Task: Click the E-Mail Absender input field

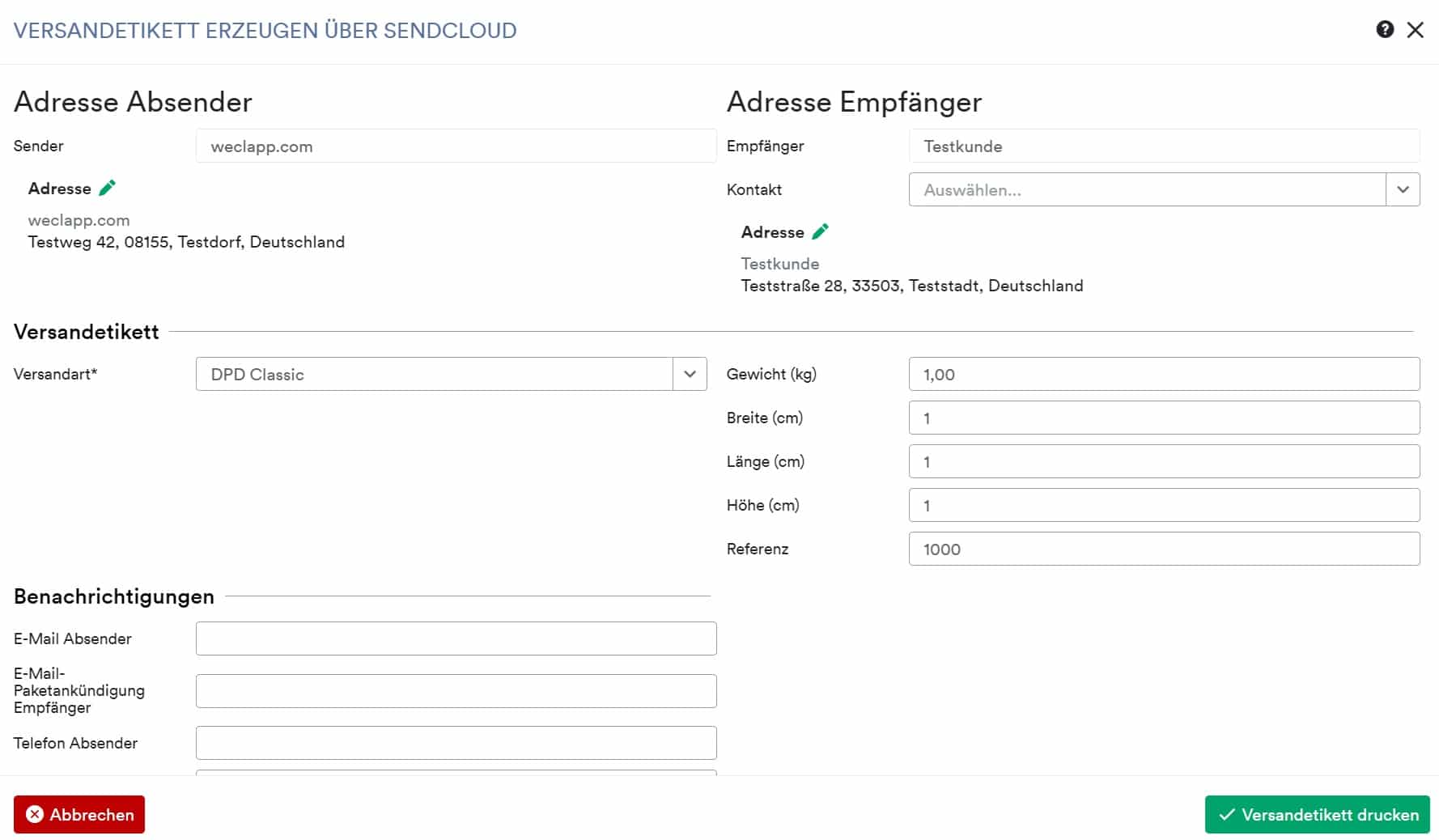Action: 456,638
